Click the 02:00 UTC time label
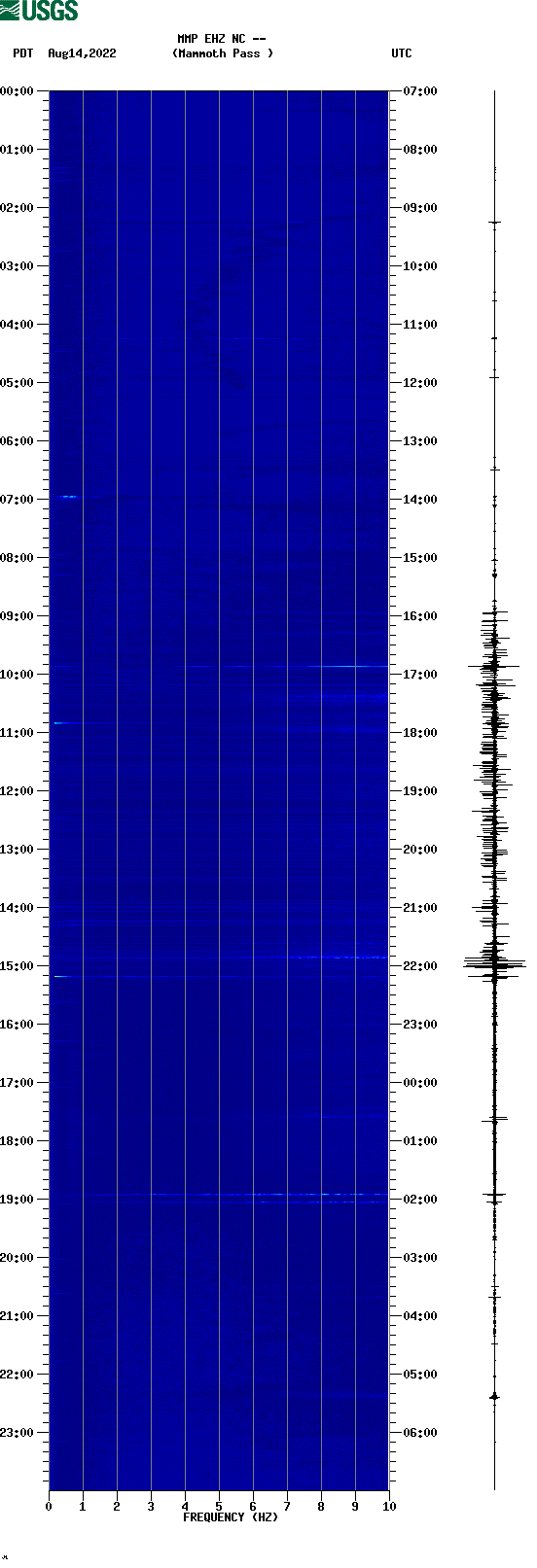This screenshot has height=1568, width=537. pyautogui.click(x=420, y=1200)
